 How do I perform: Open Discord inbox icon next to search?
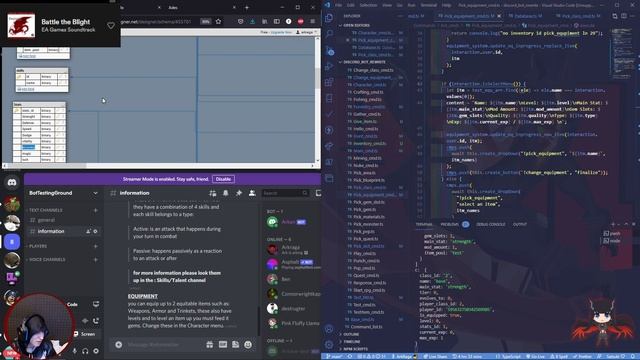tap(318, 193)
